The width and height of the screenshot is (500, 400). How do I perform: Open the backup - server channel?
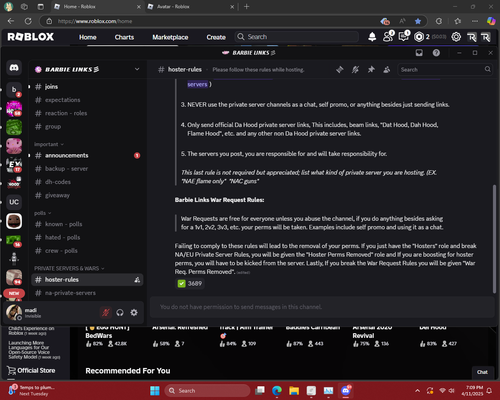coord(87,169)
